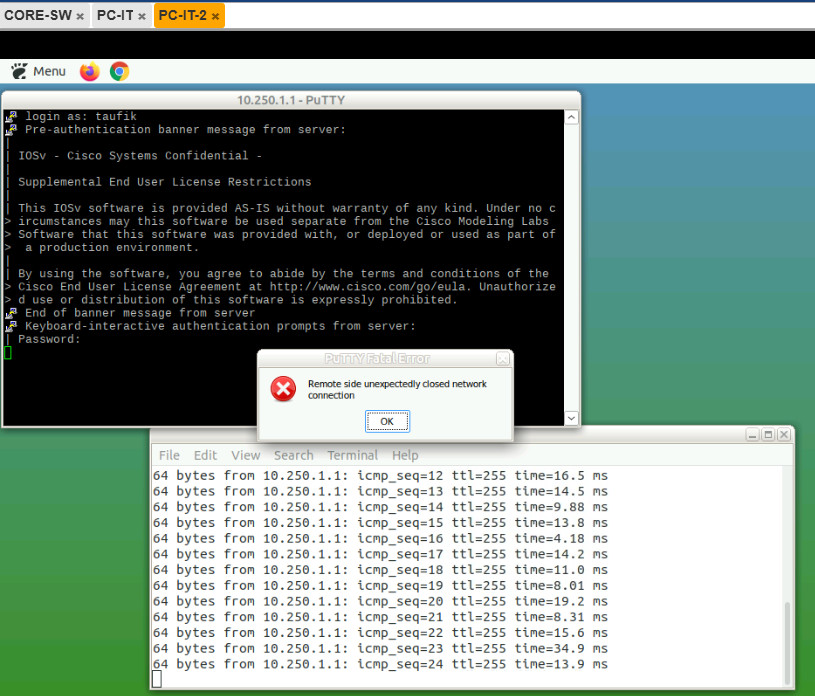
Task: Click the icmp_seq=16 ping reply line
Action: 380,539
